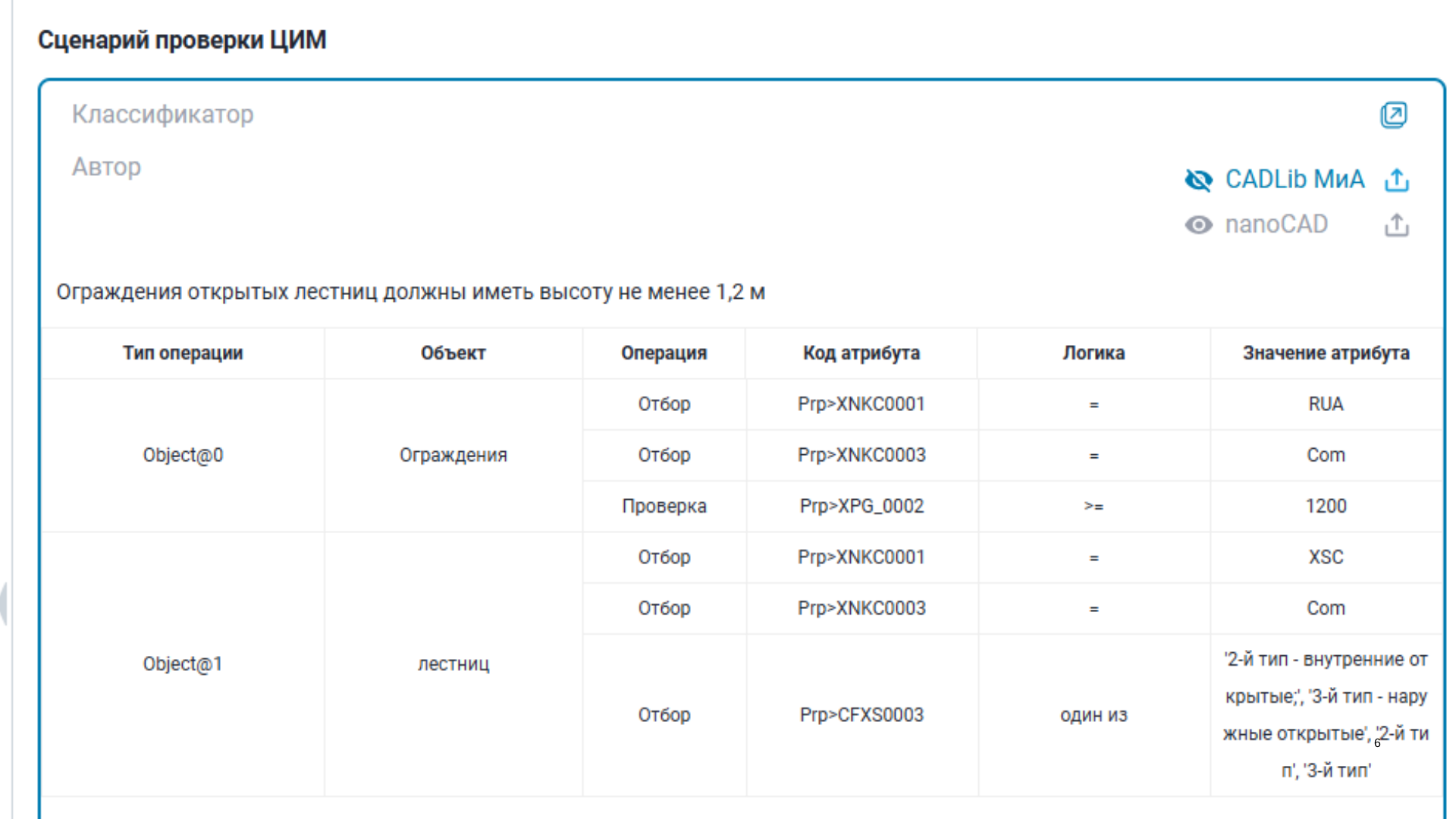
Task: Toggle visibility of CADLib МиА
Action: coord(1198,180)
